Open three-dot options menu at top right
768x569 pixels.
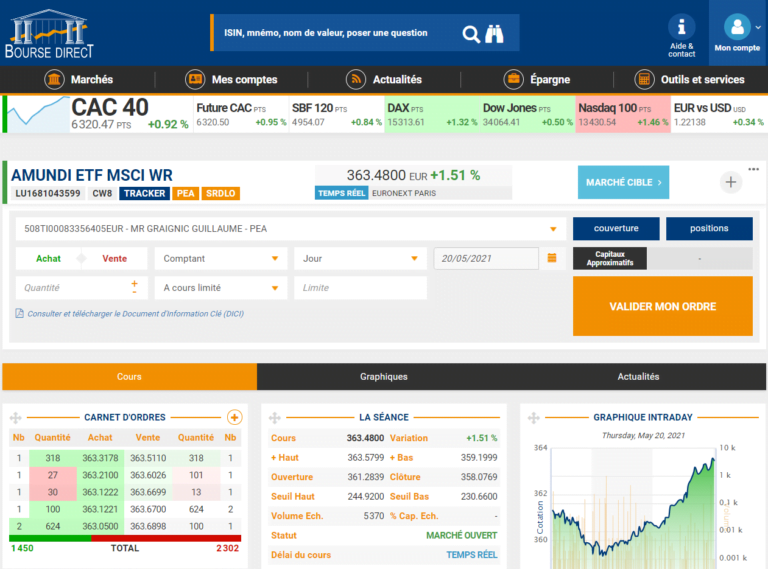pyautogui.click(x=753, y=168)
